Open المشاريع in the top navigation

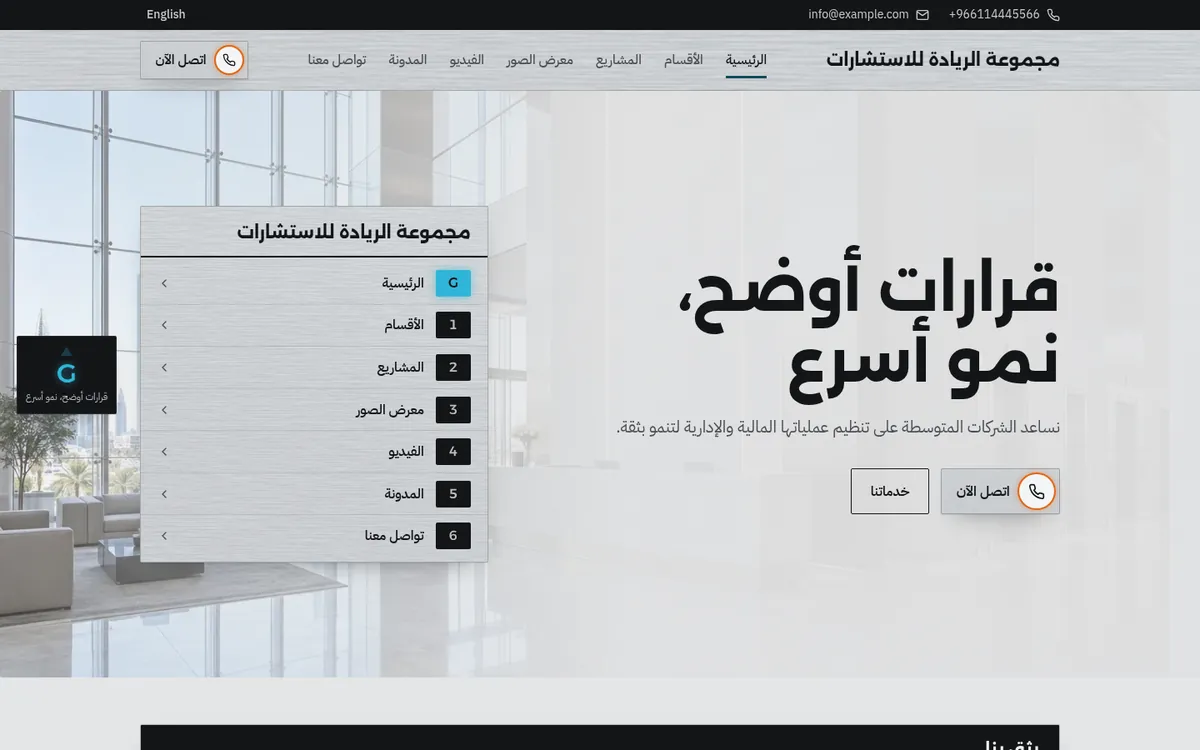[619, 60]
